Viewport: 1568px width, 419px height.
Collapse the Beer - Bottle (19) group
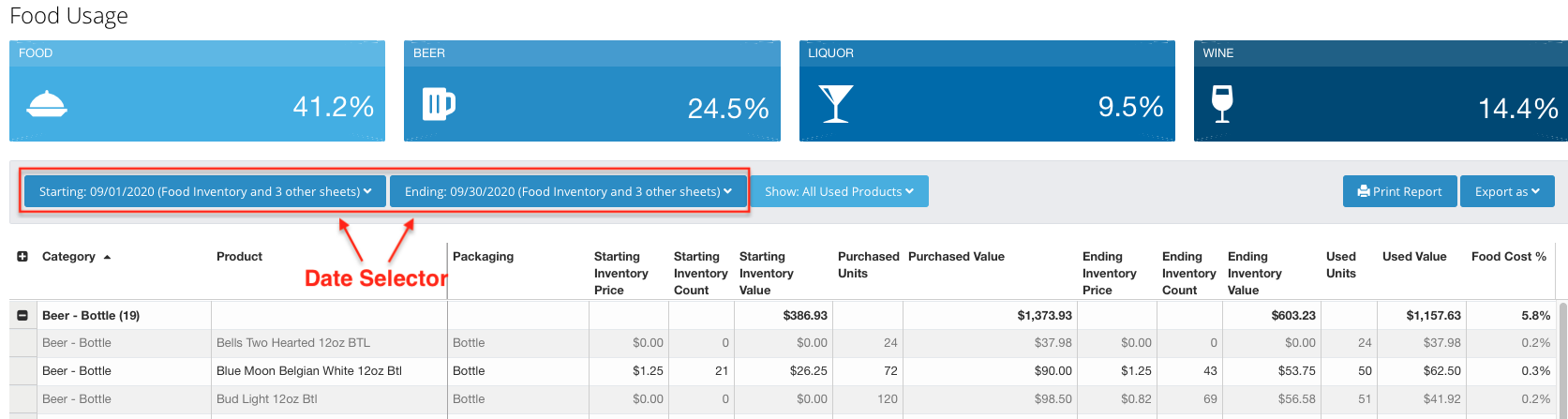point(22,315)
